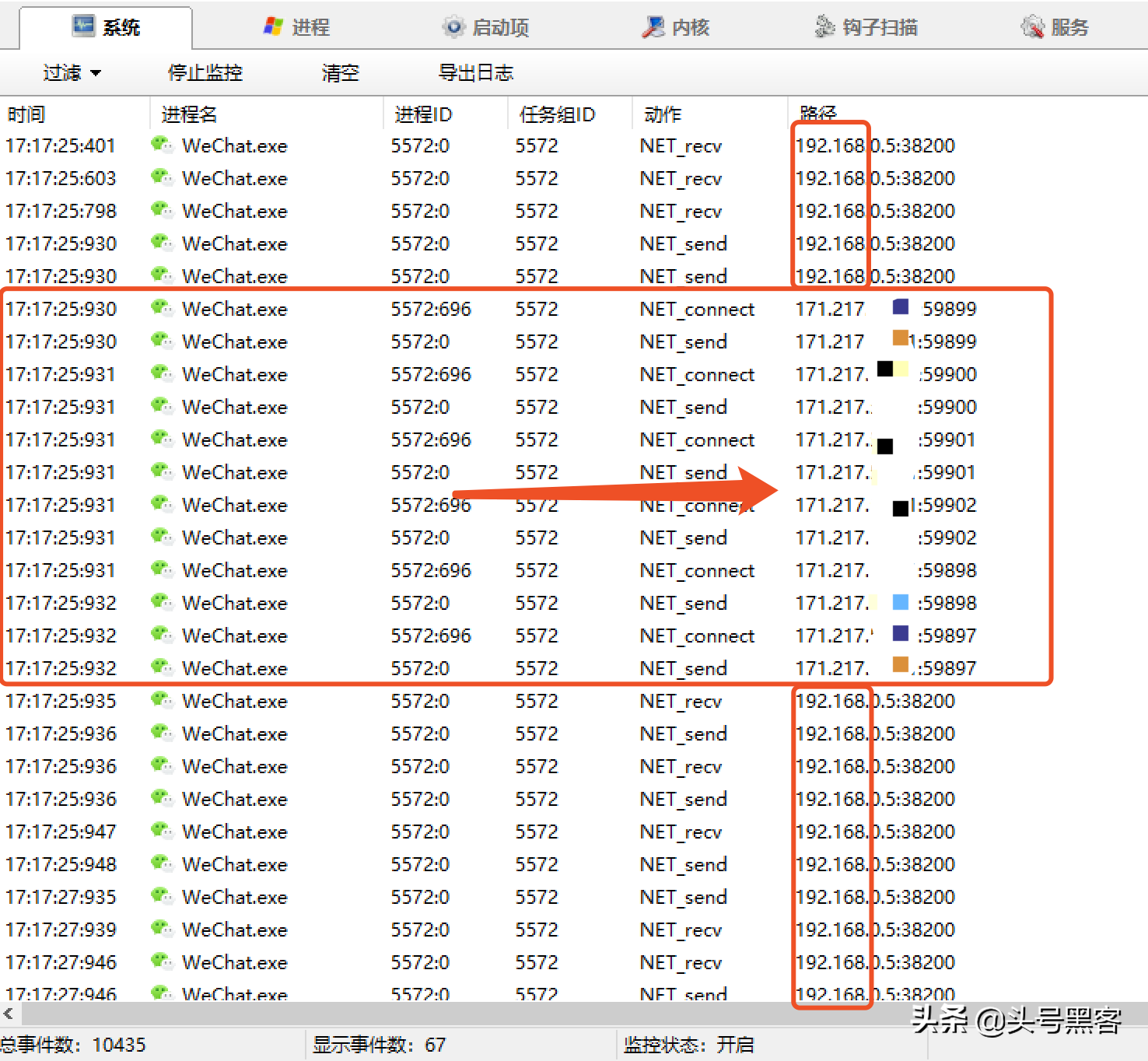Click WeChat icon in port 59902 NET_connect row
Screen dimensions: 1148x1061
click(x=162, y=504)
